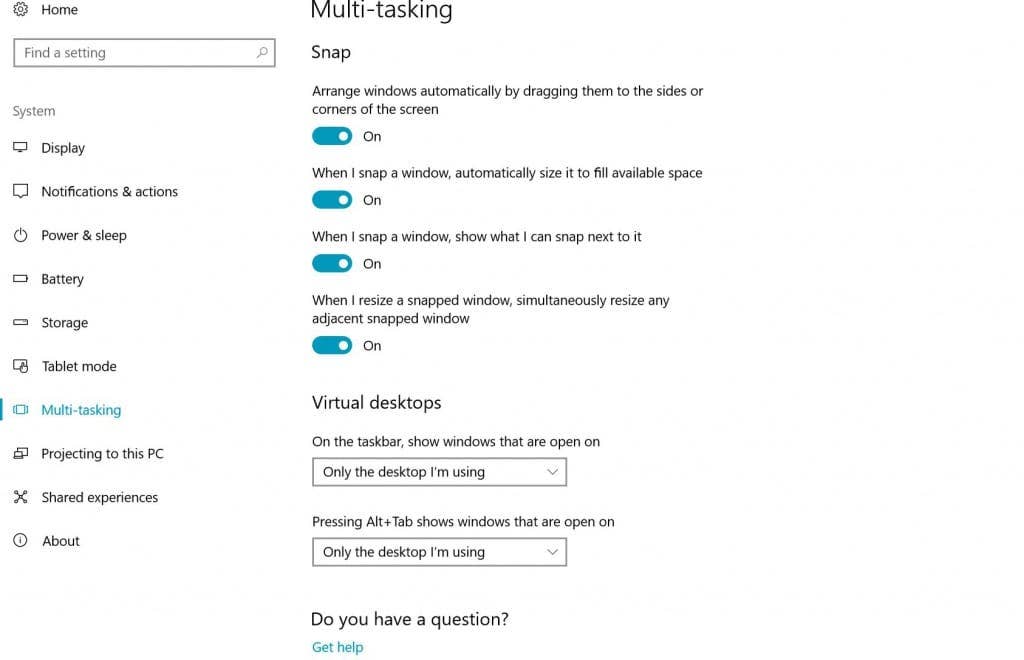Toggle simultaneous resize of adjacent snapped window
The width and height of the screenshot is (1024, 660).
[x=332, y=345]
